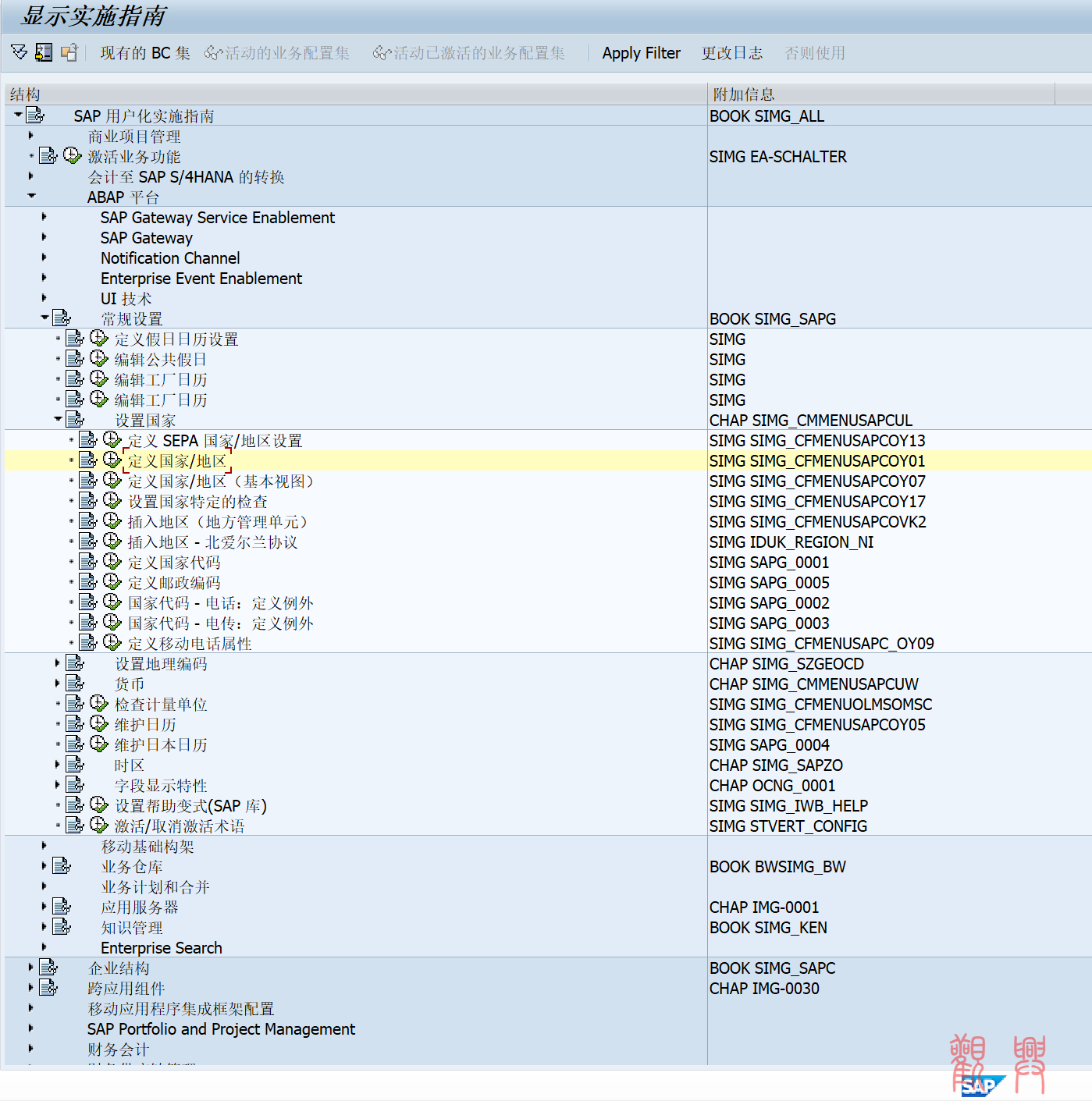Image resolution: width=1092 pixels, height=1101 pixels.
Task: Execute the 插入地区（地方管理单元）activity icon
Action: click(x=112, y=520)
